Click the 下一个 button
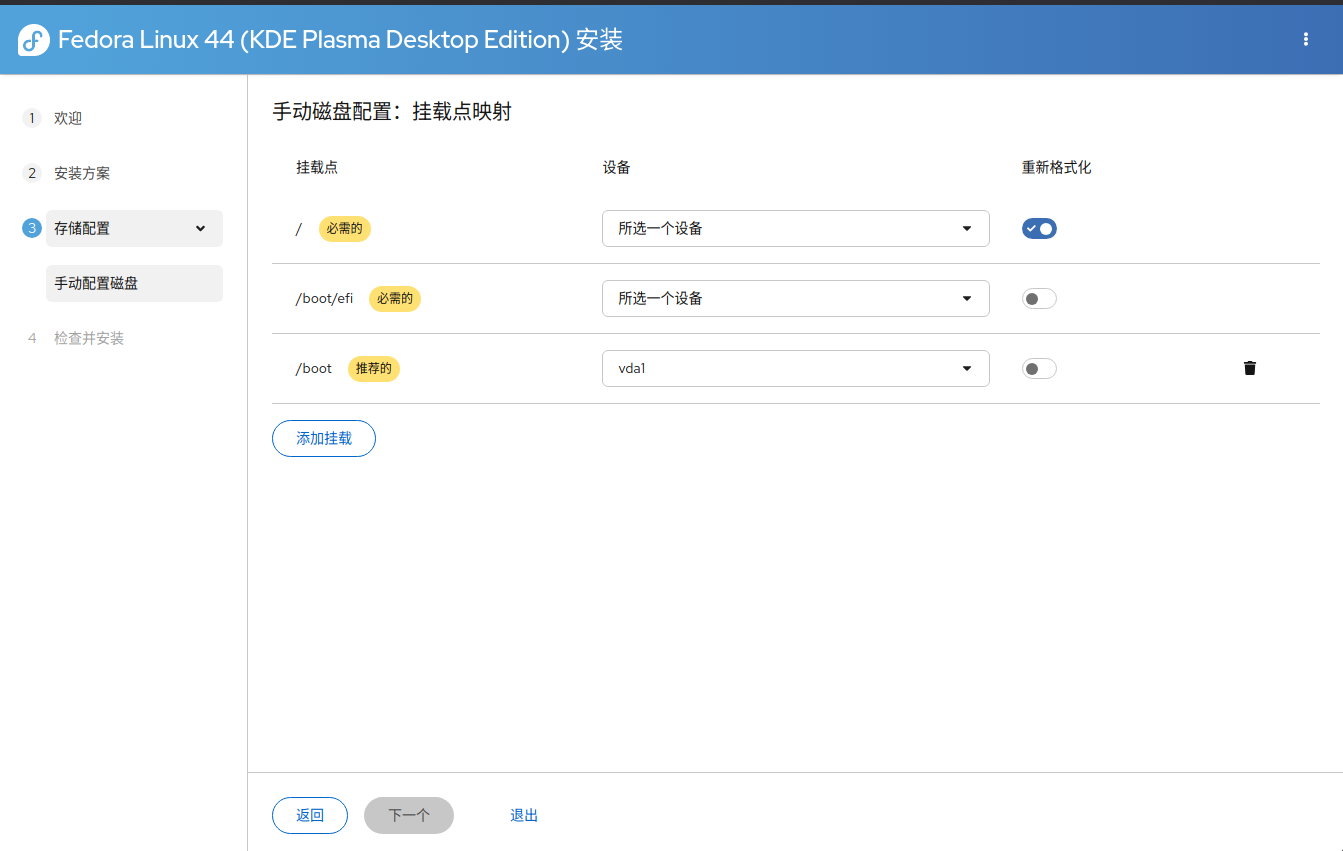The image size is (1343, 851). (409, 815)
